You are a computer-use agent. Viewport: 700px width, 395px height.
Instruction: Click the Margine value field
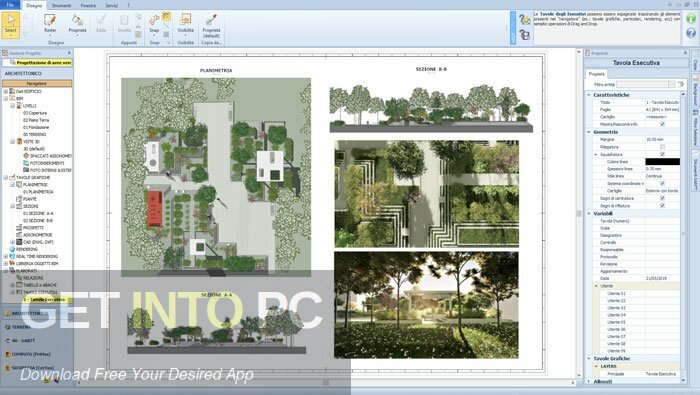(x=662, y=140)
